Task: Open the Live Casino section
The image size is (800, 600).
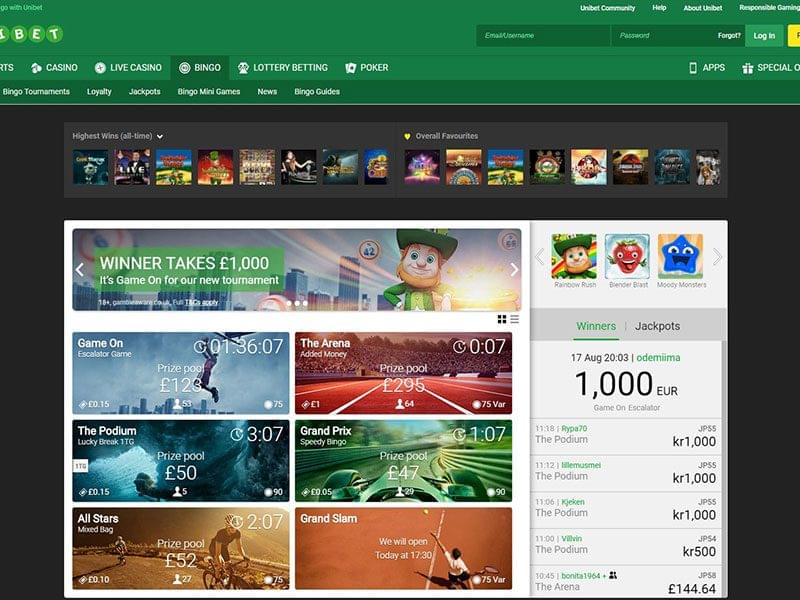Action: click(x=128, y=68)
